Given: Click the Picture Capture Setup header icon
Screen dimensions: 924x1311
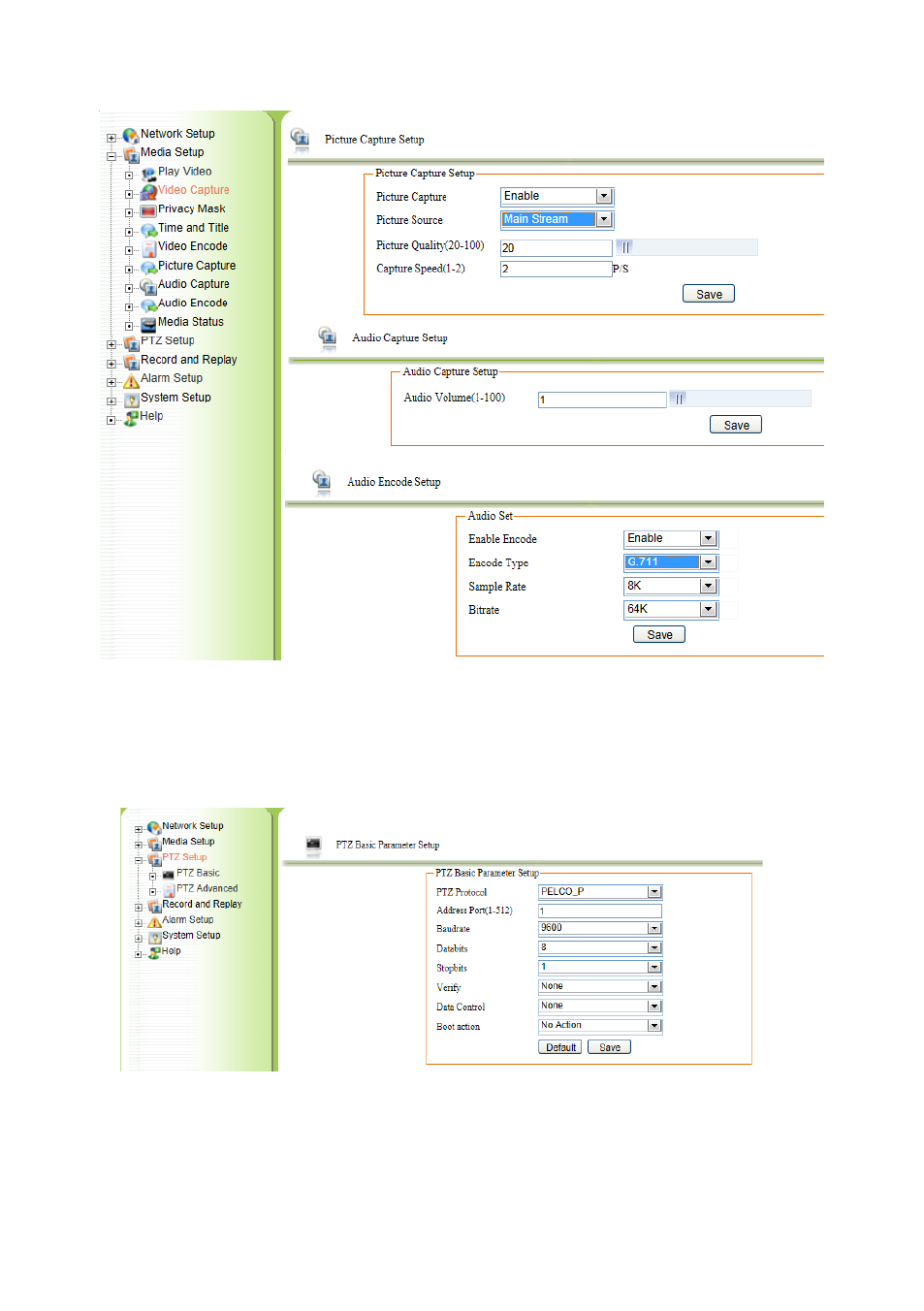Looking at the screenshot, I should click(x=301, y=140).
